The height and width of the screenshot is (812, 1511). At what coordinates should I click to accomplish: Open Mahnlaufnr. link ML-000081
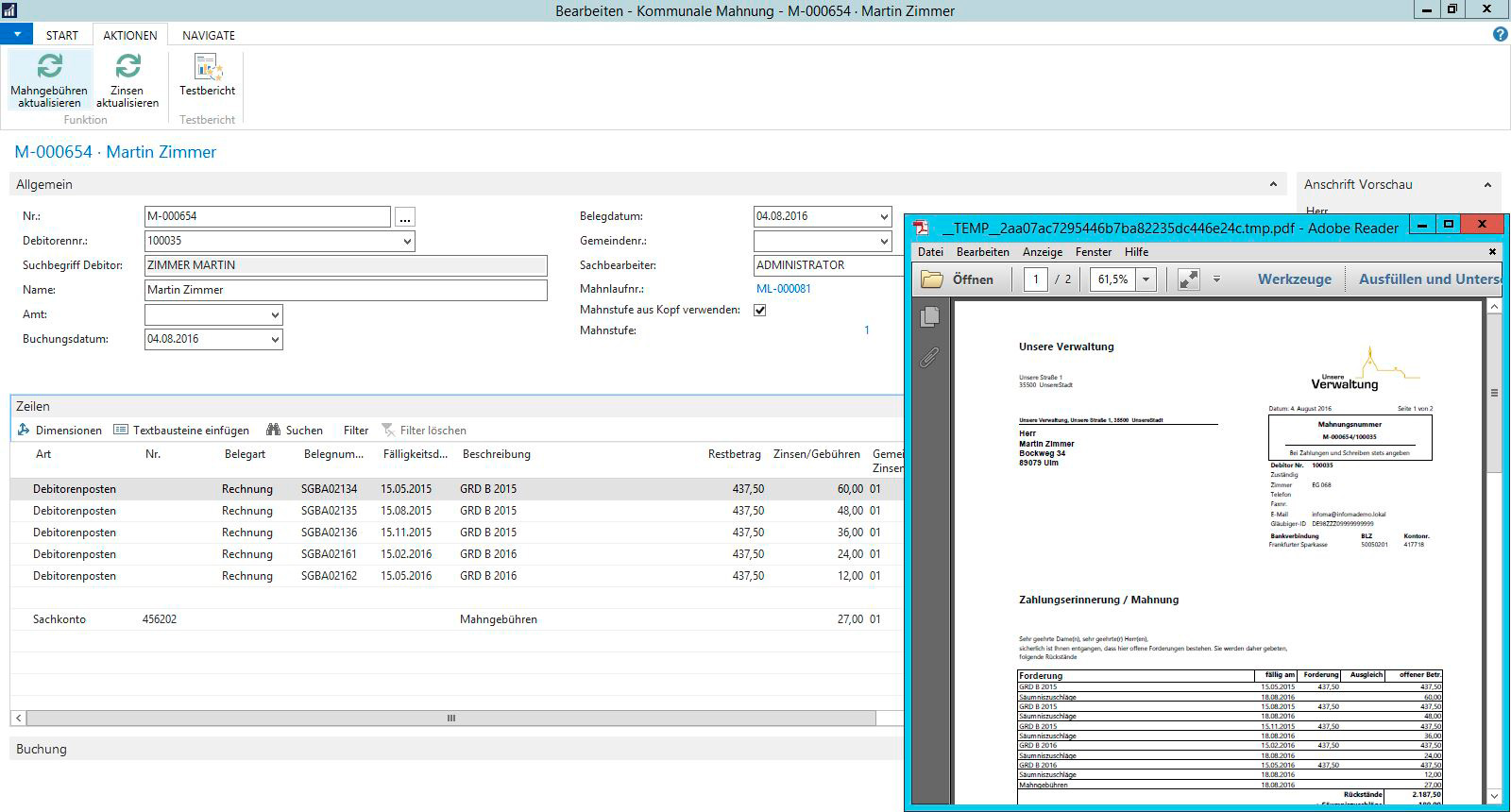tap(783, 289)
